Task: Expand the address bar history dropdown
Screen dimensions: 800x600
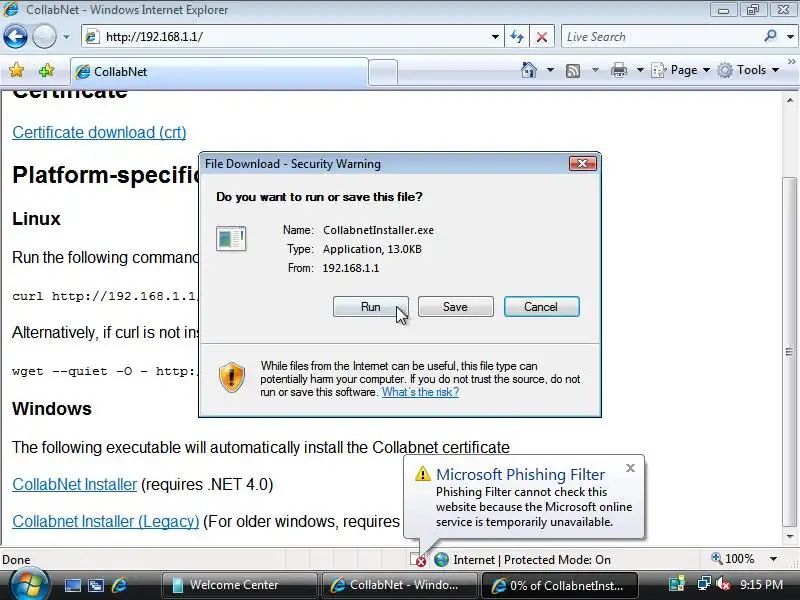Action: [495, 37]
